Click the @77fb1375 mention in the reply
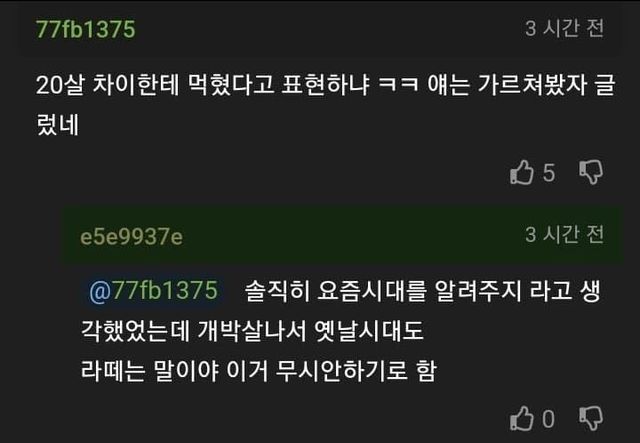Screen dimensions: 640x443 click(153, 291)
